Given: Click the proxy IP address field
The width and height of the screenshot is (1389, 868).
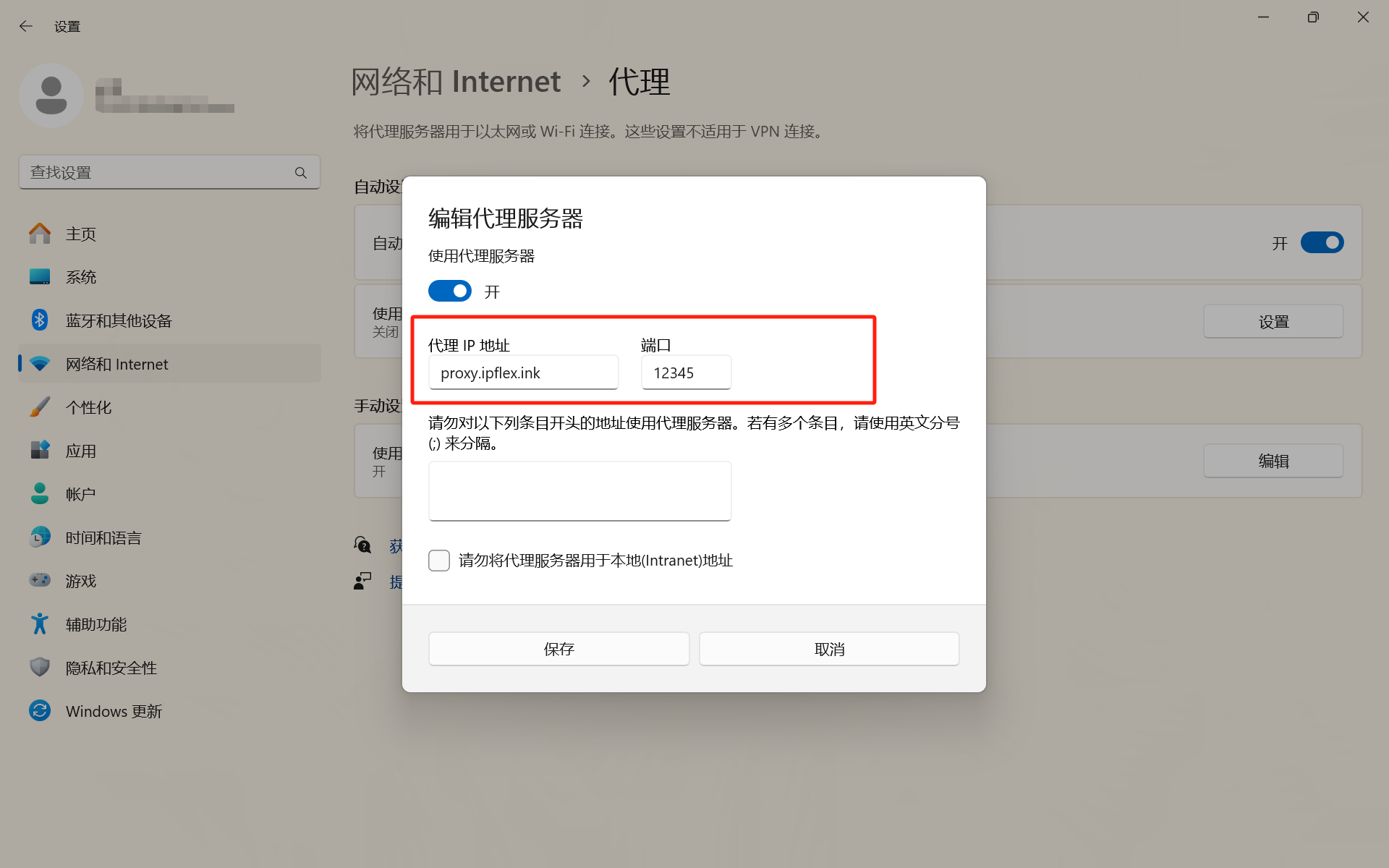Looking at the screenshot, I should point(523,373).
